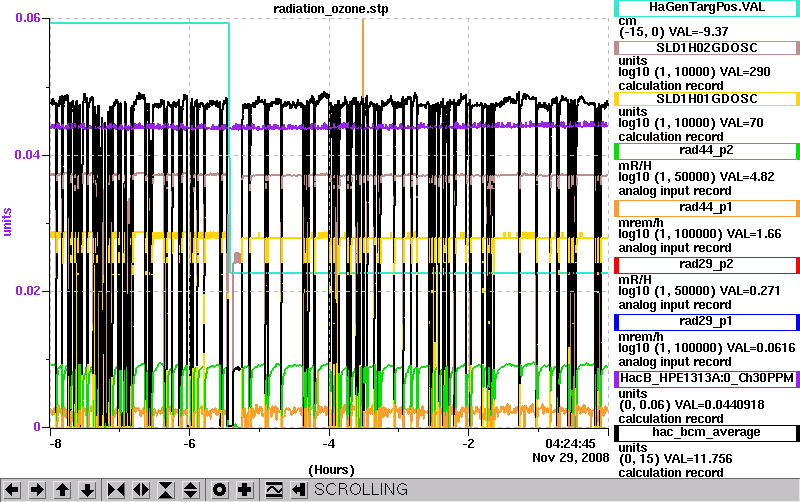Click the vertical zoom-in hourglass icon

[166, 490]
